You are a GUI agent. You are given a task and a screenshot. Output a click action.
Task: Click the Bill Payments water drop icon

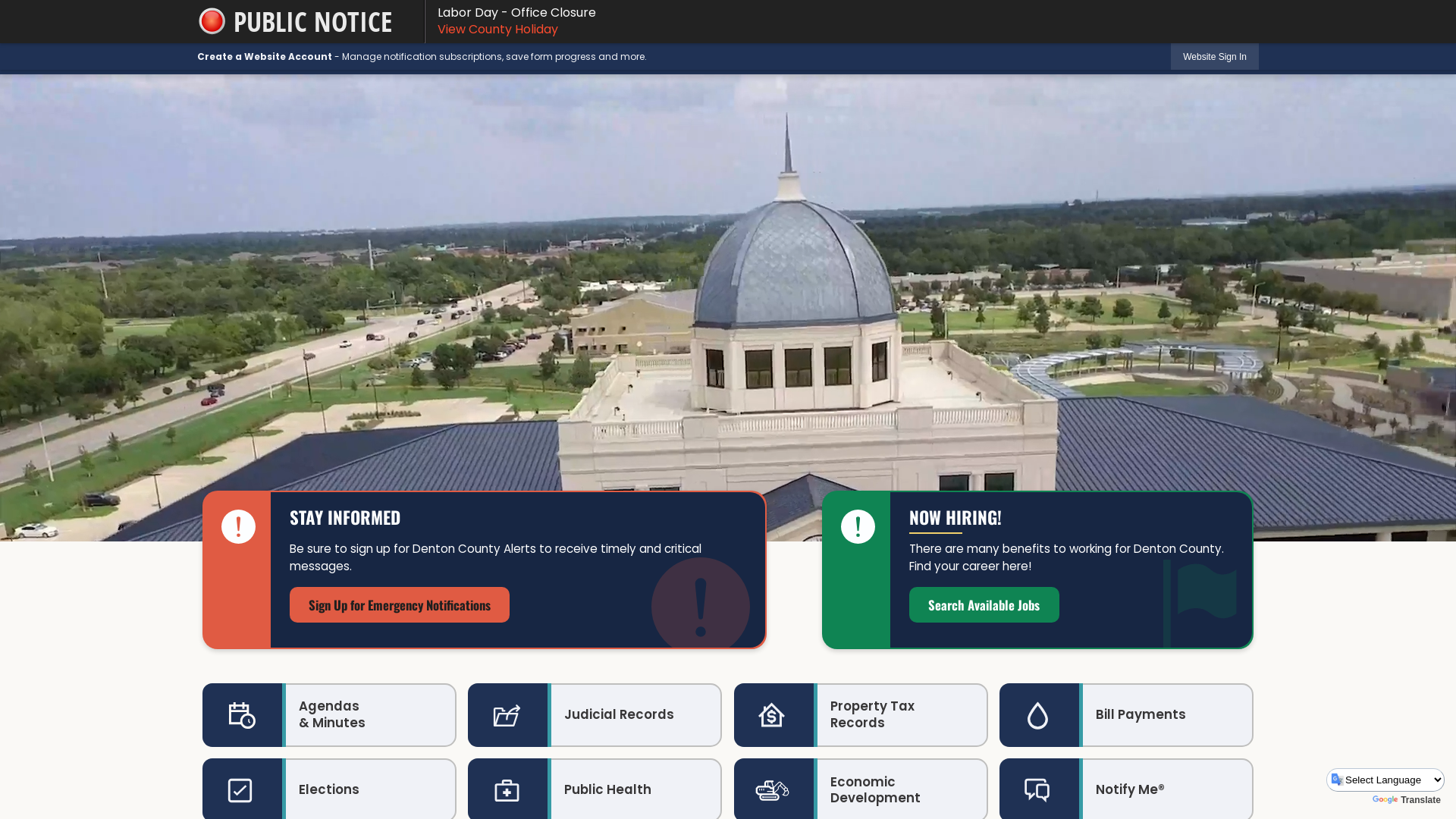[1037, 715]
